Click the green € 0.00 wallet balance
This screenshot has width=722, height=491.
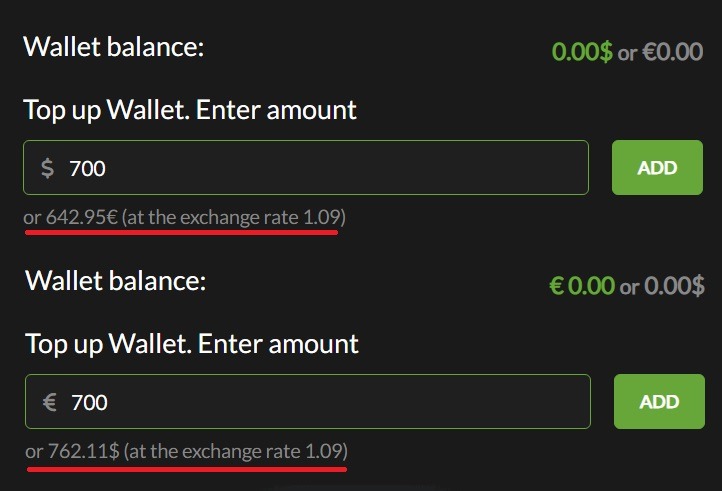[582, 285]
